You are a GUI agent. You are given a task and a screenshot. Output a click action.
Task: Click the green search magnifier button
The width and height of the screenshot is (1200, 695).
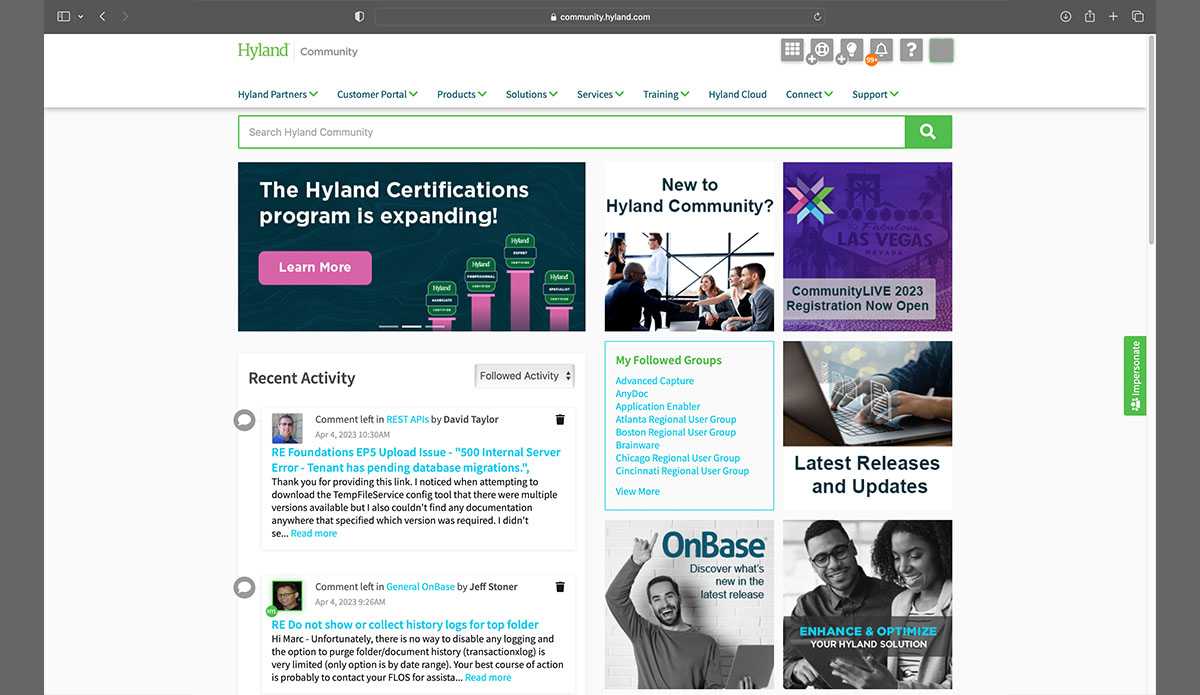pos(928,132)
